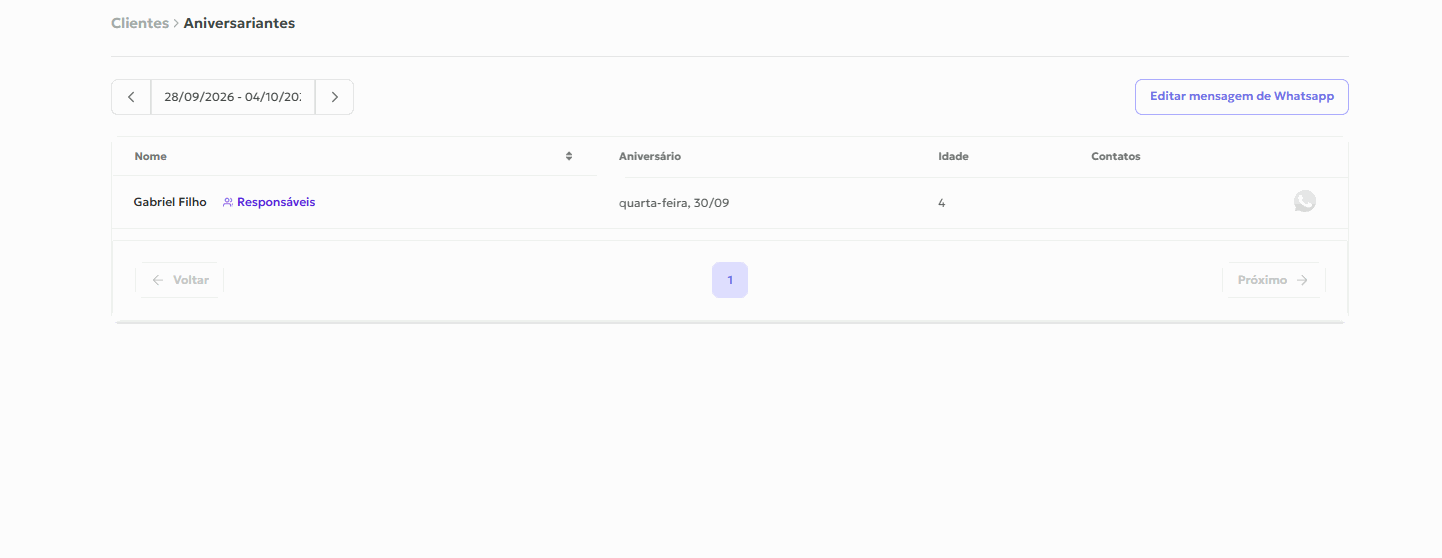1442x558 pixels.
Task: Navigate to Clientes breadcrumb
Action: click(x=140, y=23)
